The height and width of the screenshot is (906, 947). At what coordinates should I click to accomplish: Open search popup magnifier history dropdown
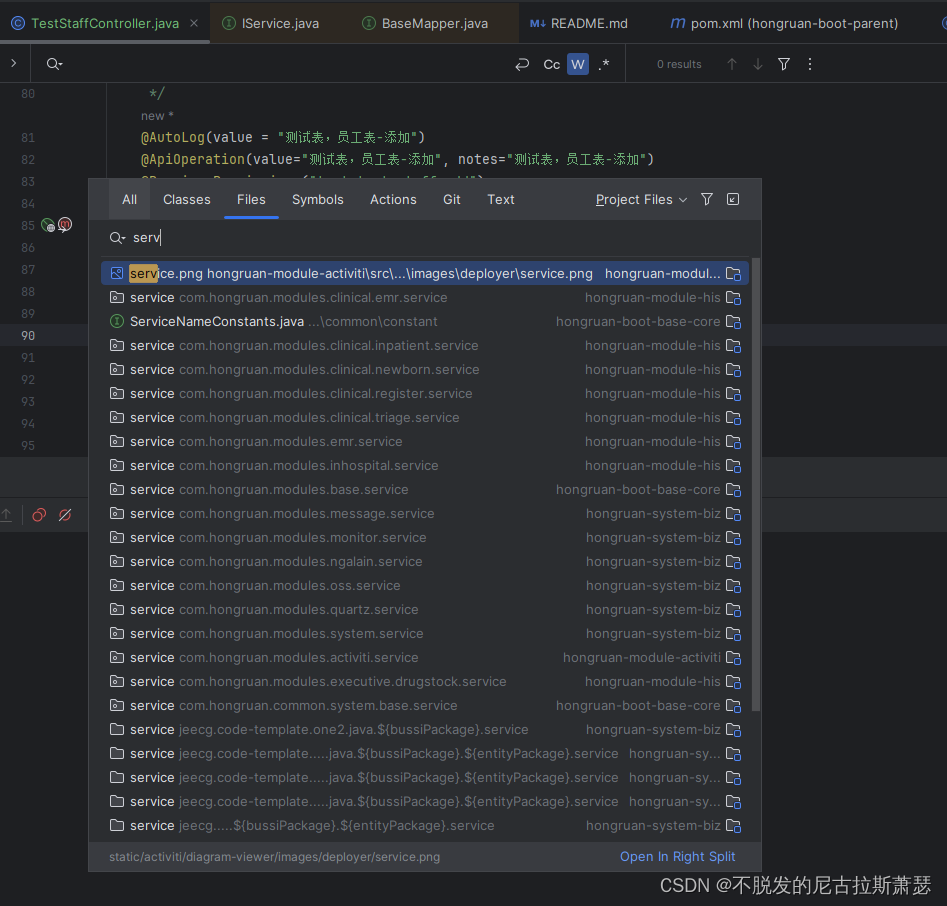(x=117, y=237)
